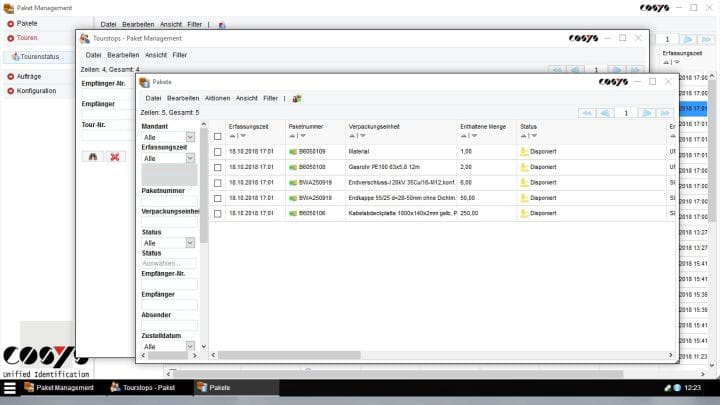Open Status Auswählen selection field
Screen dimensions: 720x405
(169, 264)
